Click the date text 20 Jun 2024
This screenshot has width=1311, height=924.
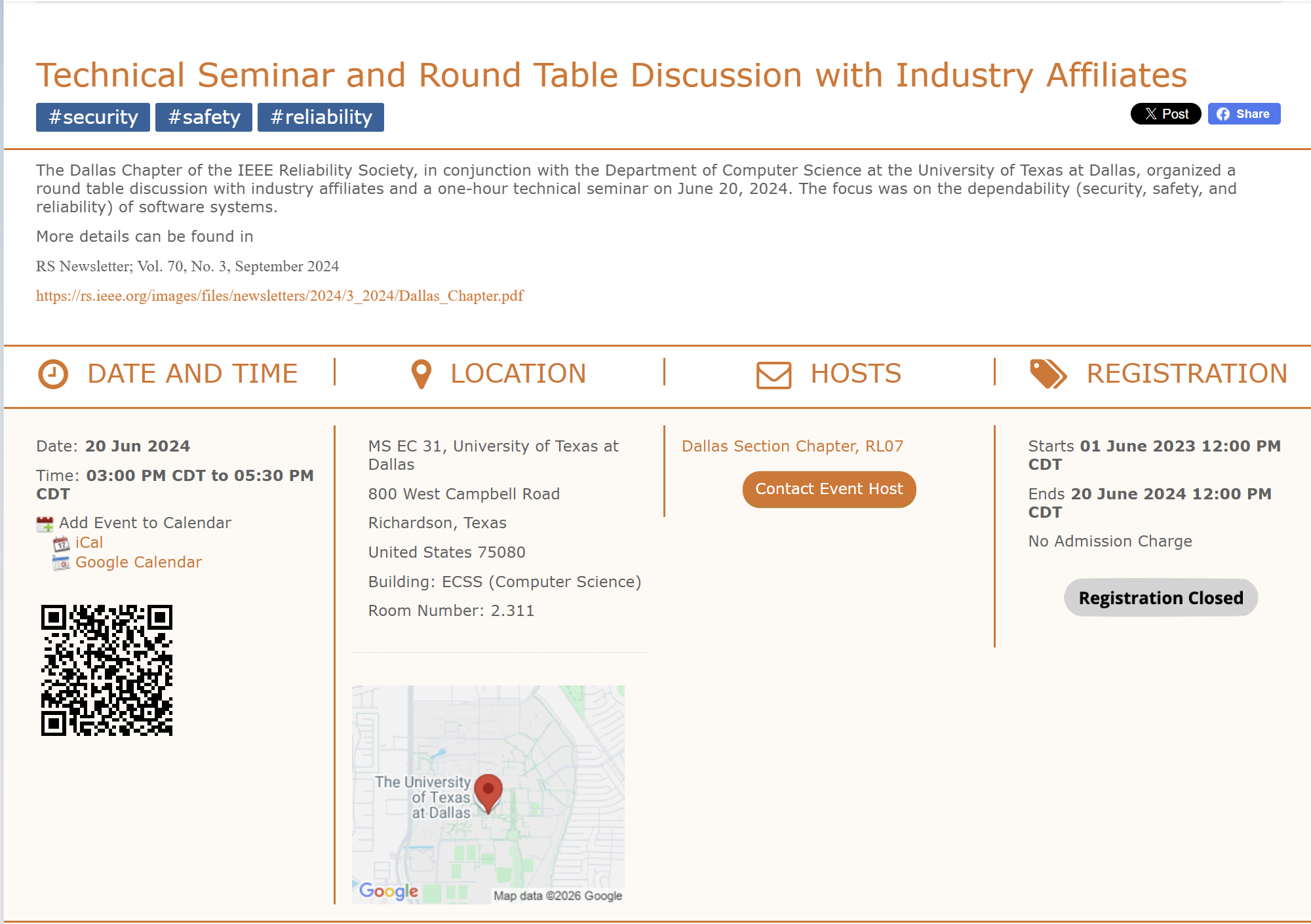[x=138, y=446]
